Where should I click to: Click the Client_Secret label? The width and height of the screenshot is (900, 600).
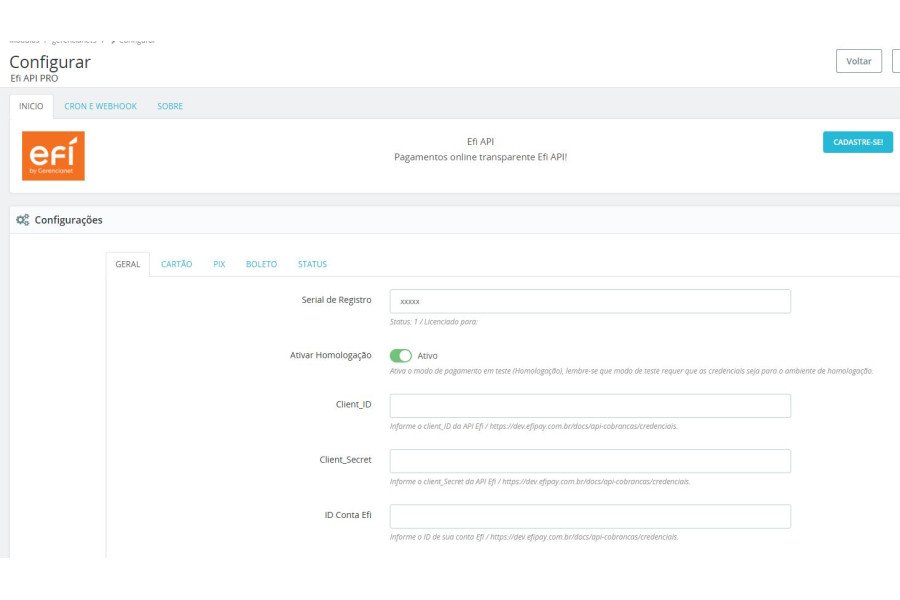(x=346, y=459)
